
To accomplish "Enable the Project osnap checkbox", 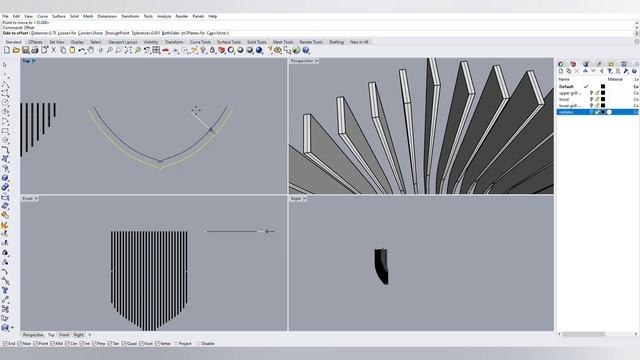I will 176,344.
